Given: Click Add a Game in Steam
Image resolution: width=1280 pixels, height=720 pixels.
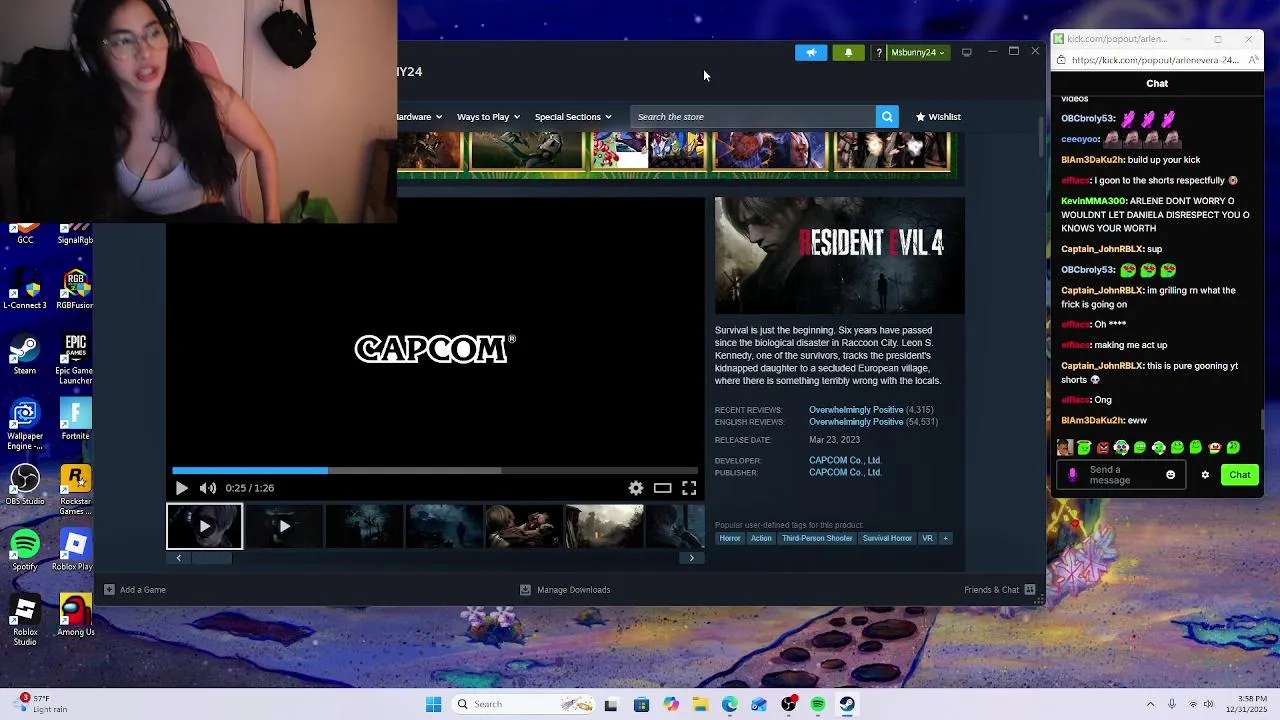Looking at the screenshot, I should [135, 590].
